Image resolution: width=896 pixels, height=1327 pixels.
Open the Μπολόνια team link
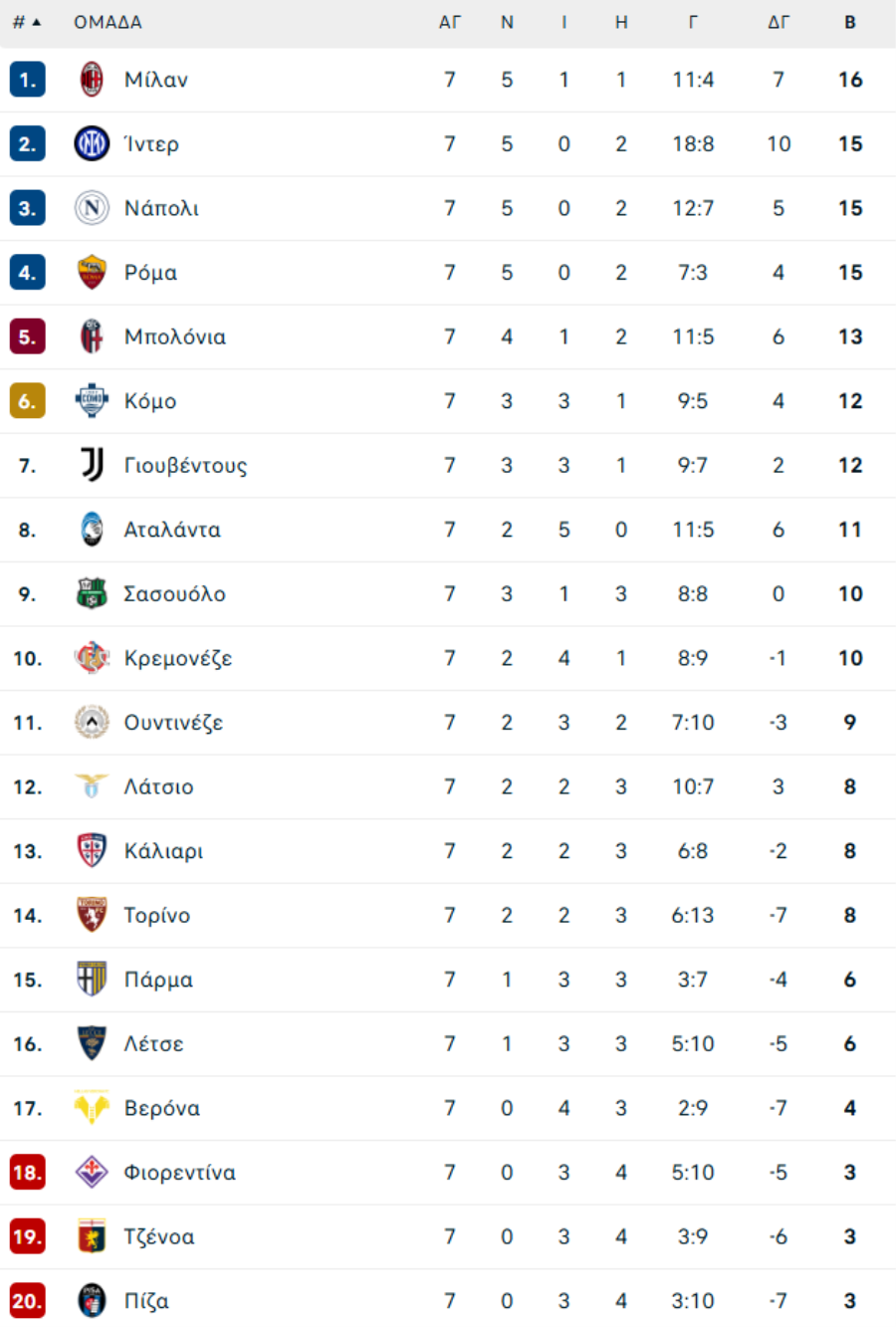pyautogui.click(x=174, y=336)
